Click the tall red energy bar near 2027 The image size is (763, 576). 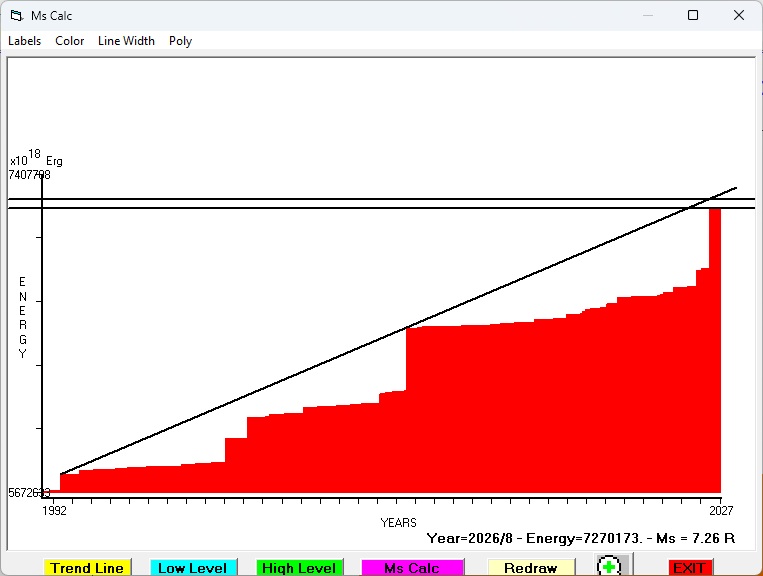(x=715, y=350)
